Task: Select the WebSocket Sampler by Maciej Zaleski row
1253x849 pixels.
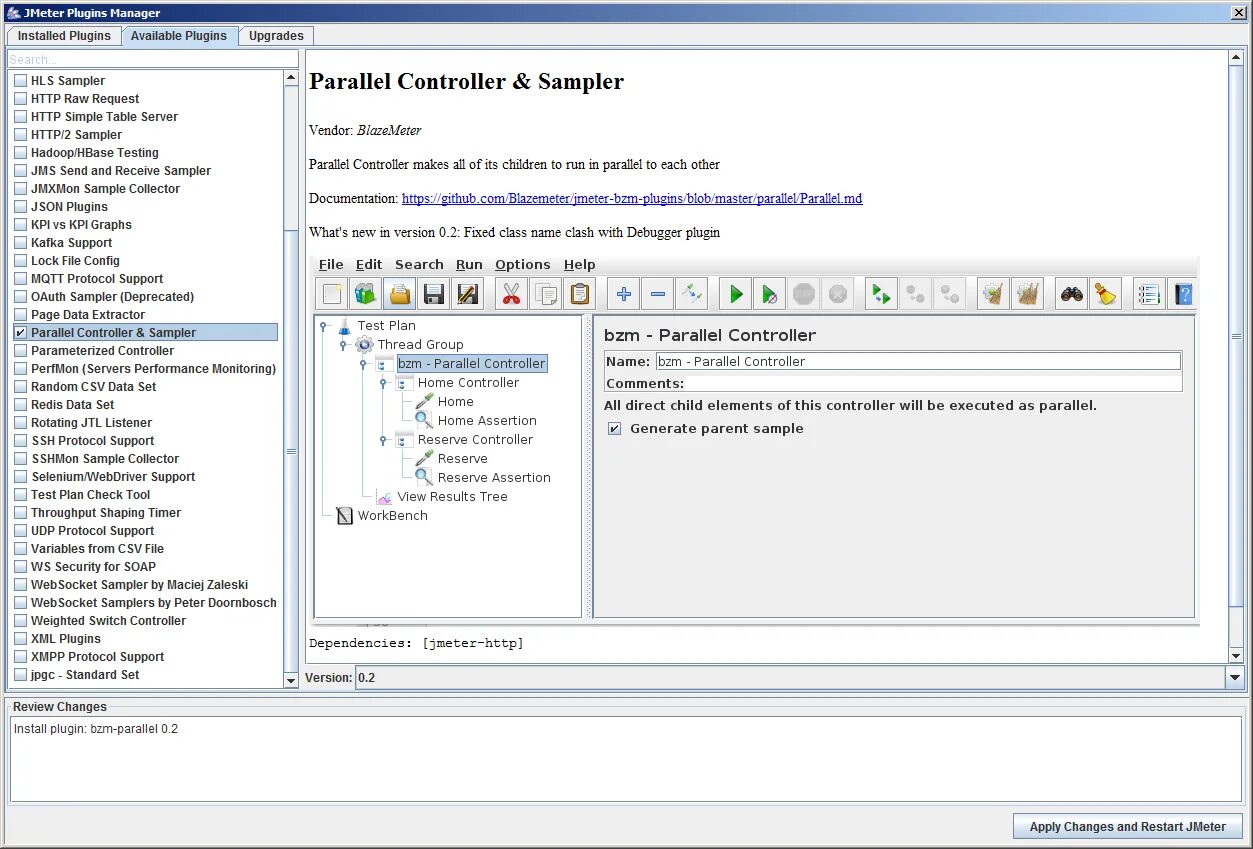Action: tap(146, 585)
